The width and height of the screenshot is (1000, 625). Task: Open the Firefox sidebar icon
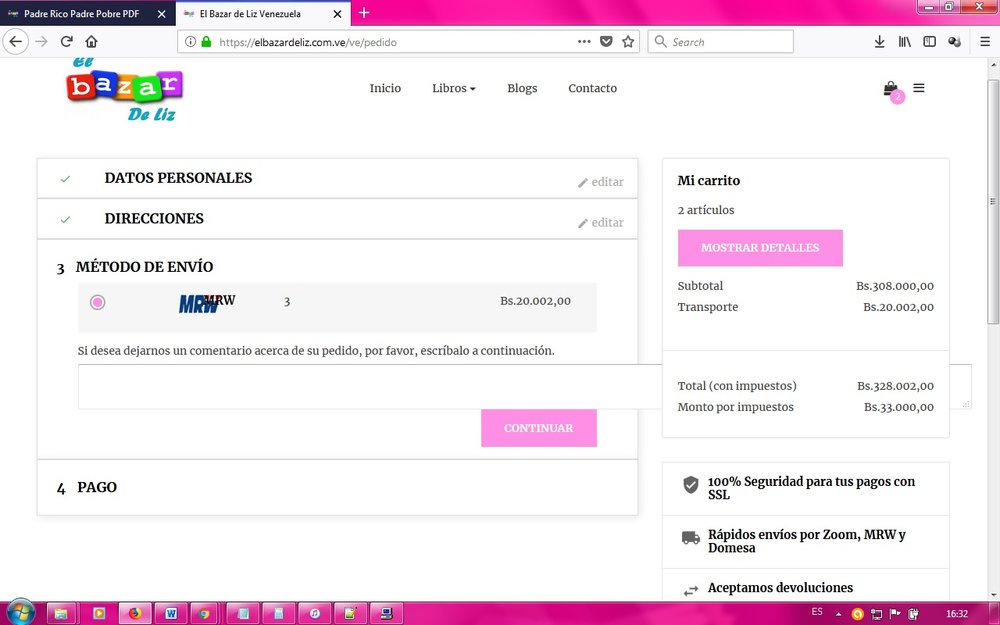[928, 41]
